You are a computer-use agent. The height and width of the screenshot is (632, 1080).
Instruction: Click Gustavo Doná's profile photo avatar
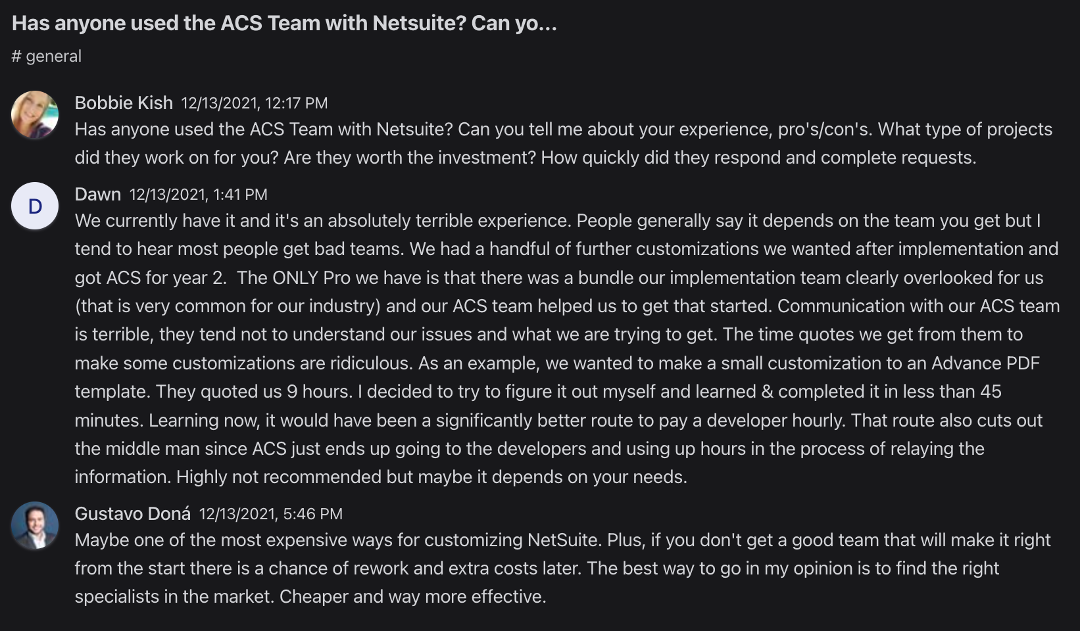(35, 526)
